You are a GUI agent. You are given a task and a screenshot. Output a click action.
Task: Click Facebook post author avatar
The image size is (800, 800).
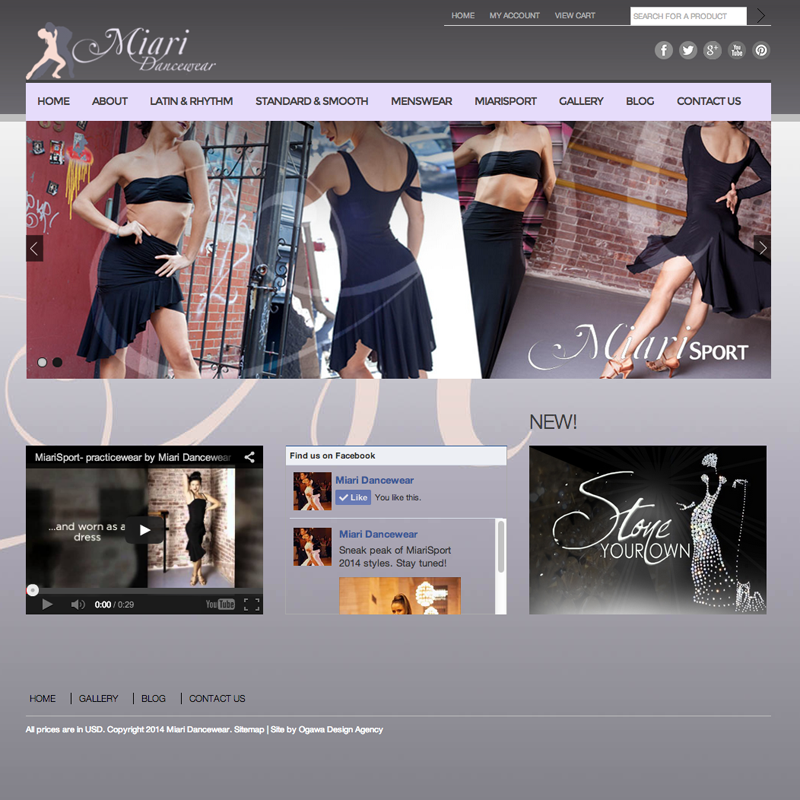click(x=312, y=546)
